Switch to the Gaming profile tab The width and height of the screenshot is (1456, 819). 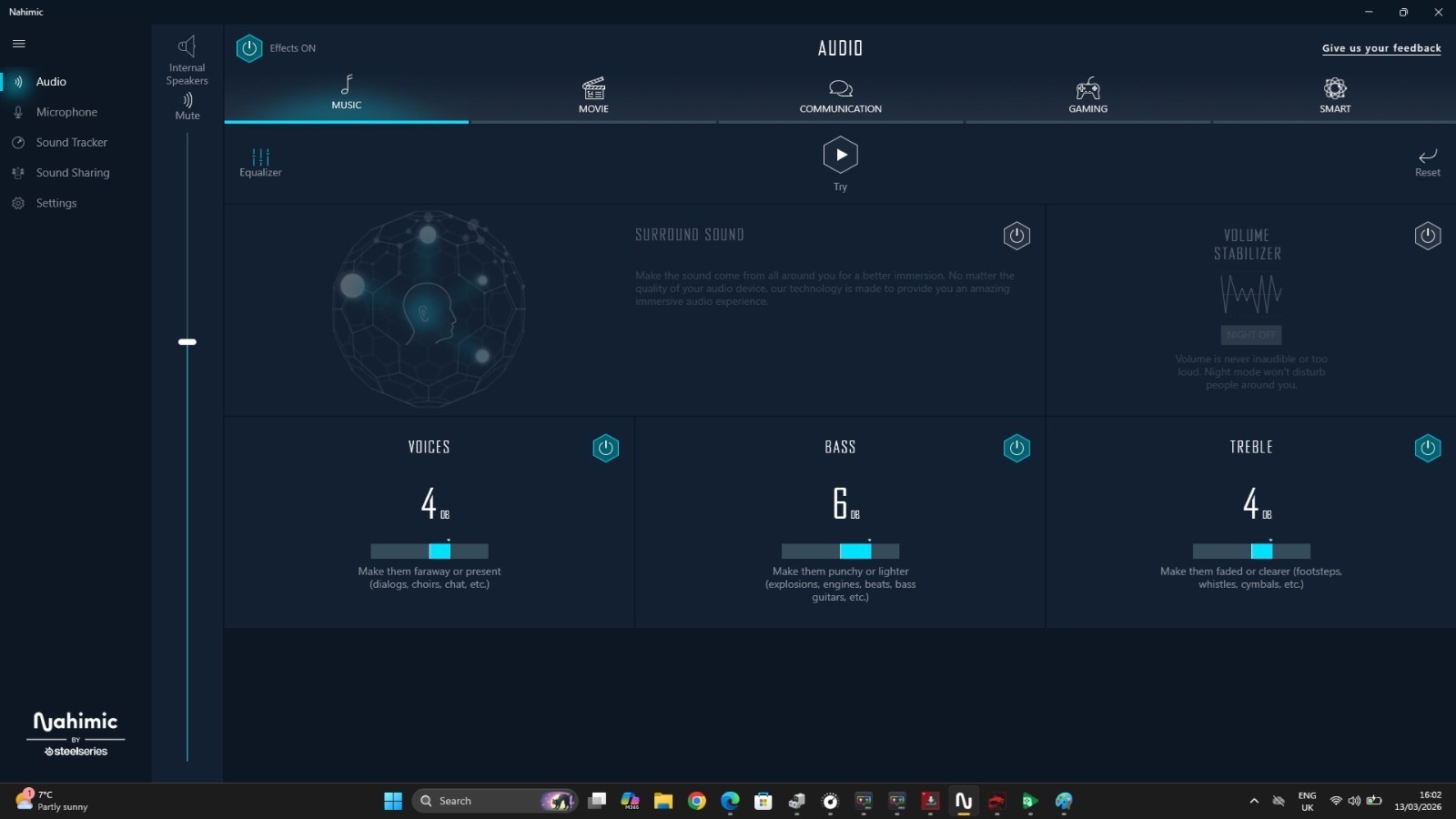coord(1088,95)
